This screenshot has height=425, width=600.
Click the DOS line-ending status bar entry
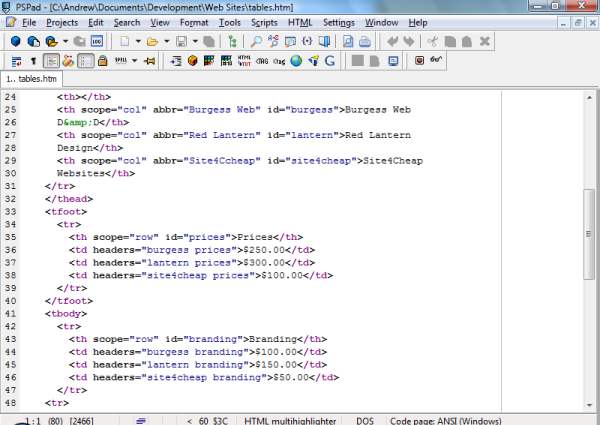365,421
